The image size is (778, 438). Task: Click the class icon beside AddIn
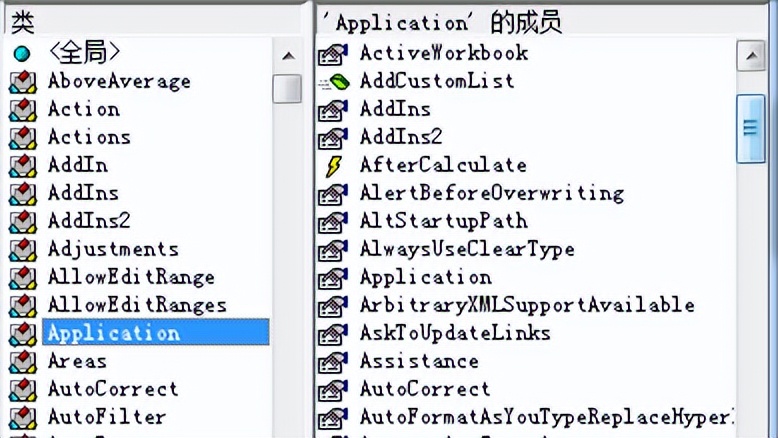click(x=23, y=166)
